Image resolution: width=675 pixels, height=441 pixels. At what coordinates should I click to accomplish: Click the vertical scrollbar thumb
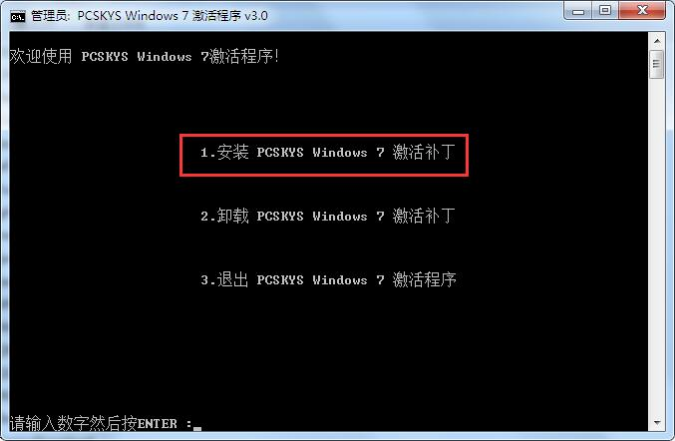657,64
